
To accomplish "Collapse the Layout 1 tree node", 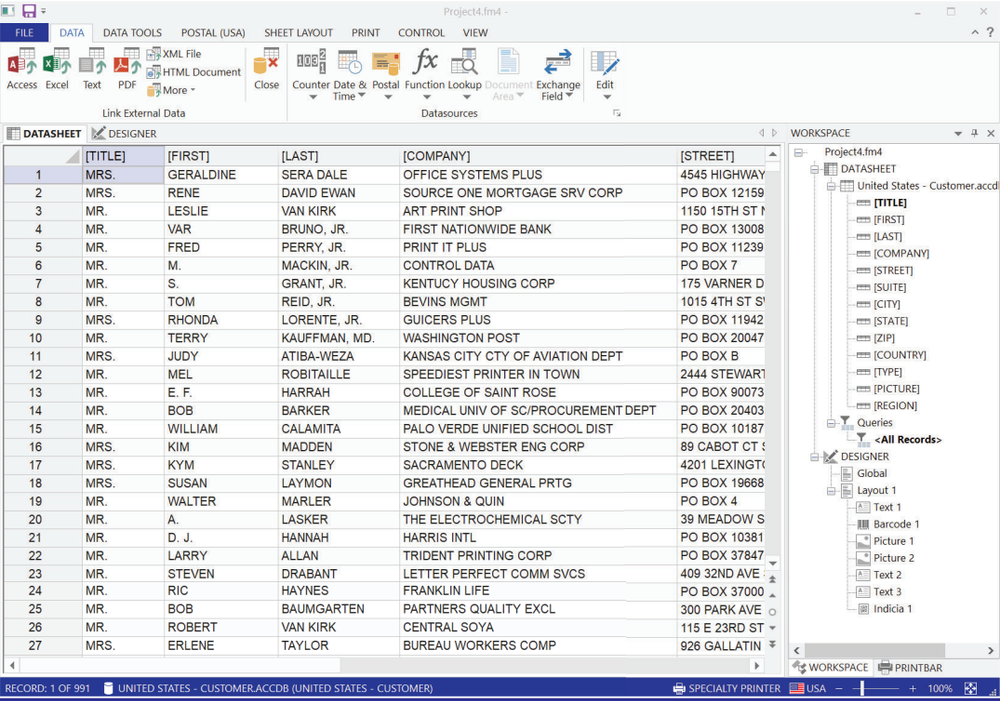I will coord(832,491).
